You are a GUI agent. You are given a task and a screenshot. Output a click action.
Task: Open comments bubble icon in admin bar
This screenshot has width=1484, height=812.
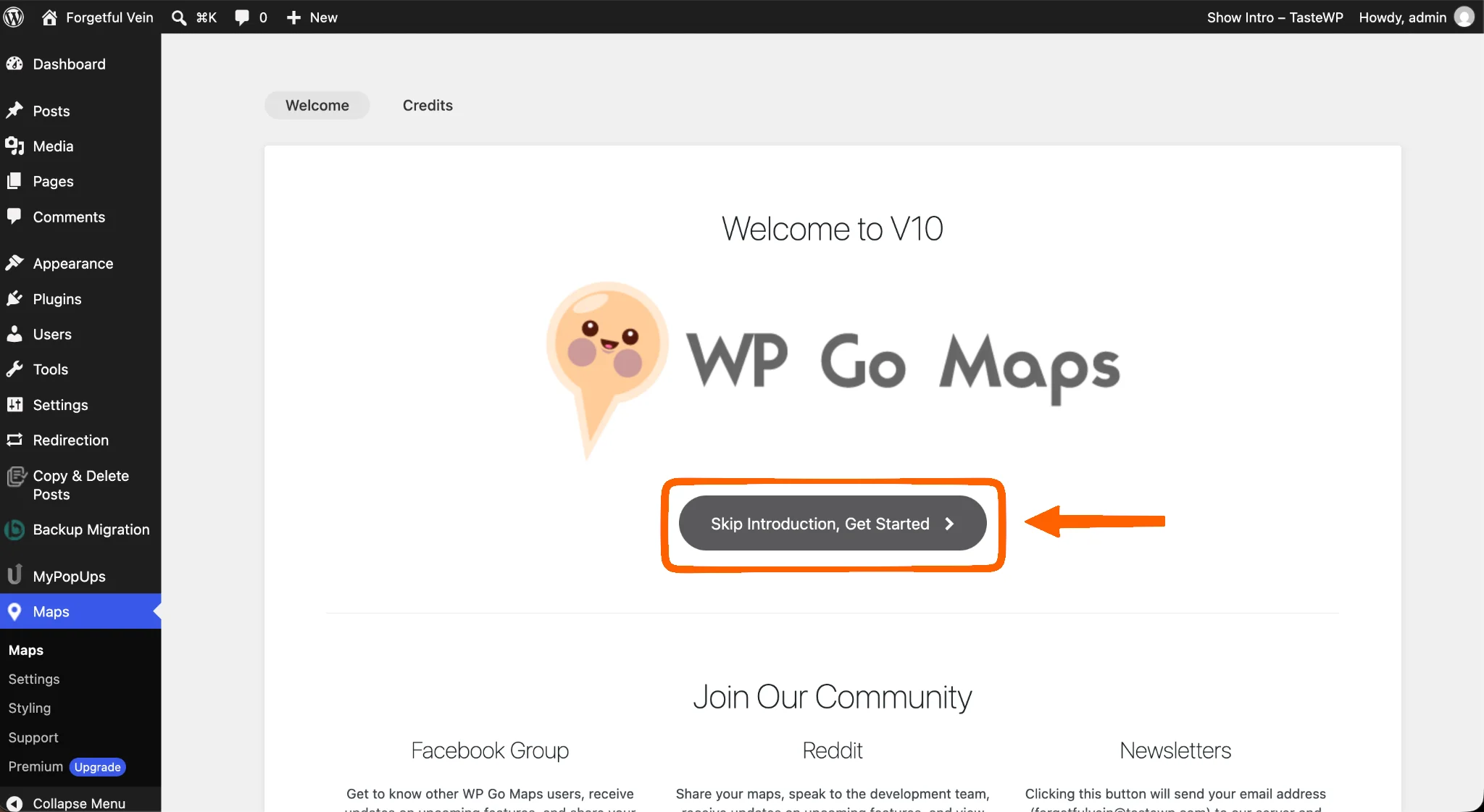[242, 17]
